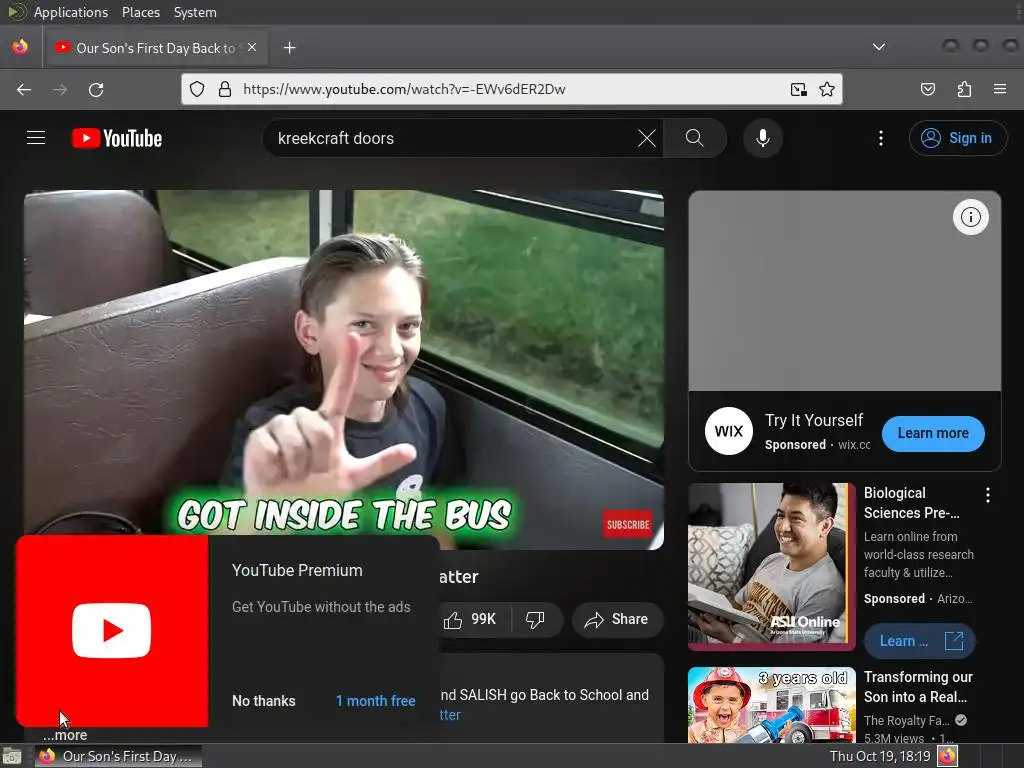Click the red SUBSCRIBE overlay on the video
Viewport: 1024px width, 768px height.
pyautogui.click(x=628, y=524)
